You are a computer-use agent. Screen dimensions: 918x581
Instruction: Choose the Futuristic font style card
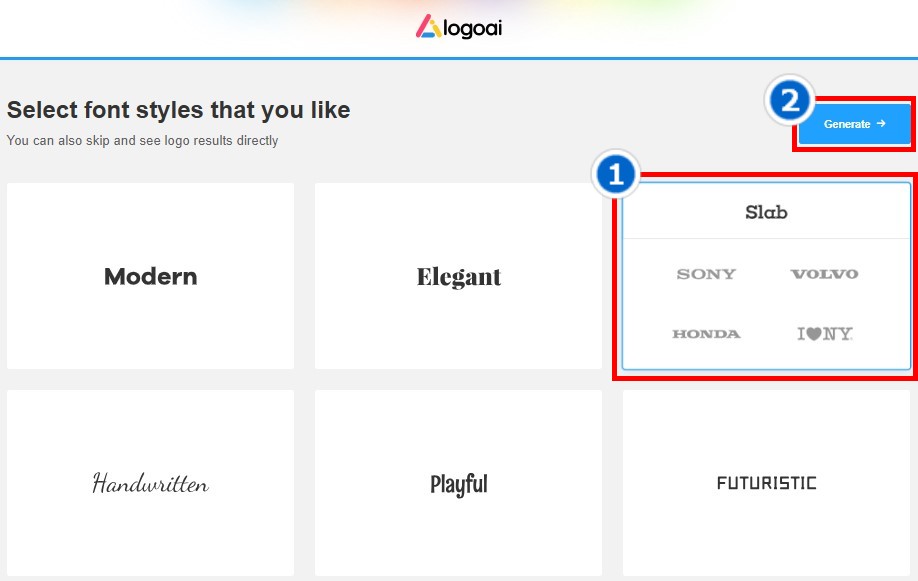[x=766, y=483]
